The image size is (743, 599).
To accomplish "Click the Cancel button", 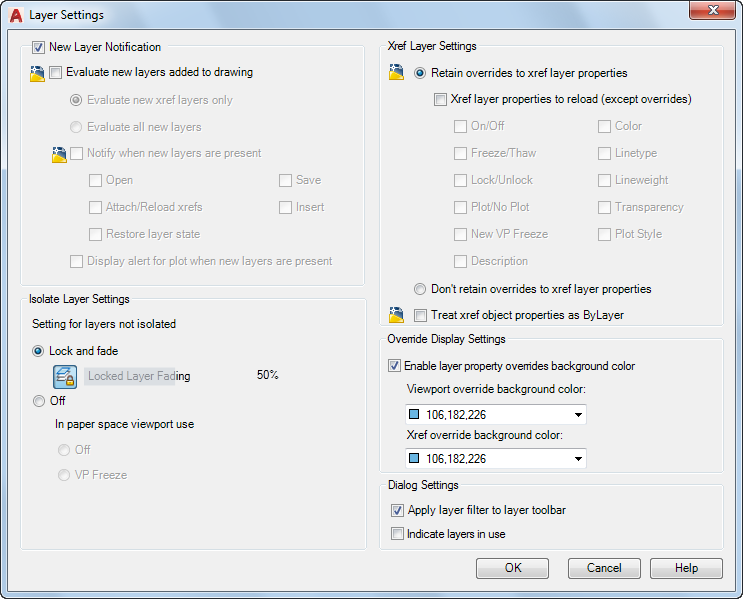I will point(604,568).
